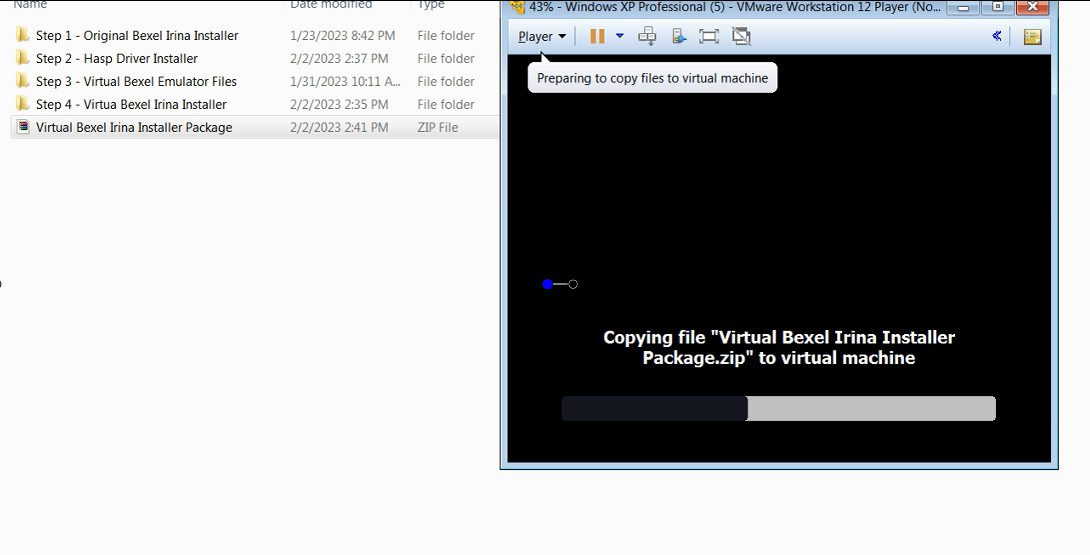Collapse the toolbar with double chevron

996,36
